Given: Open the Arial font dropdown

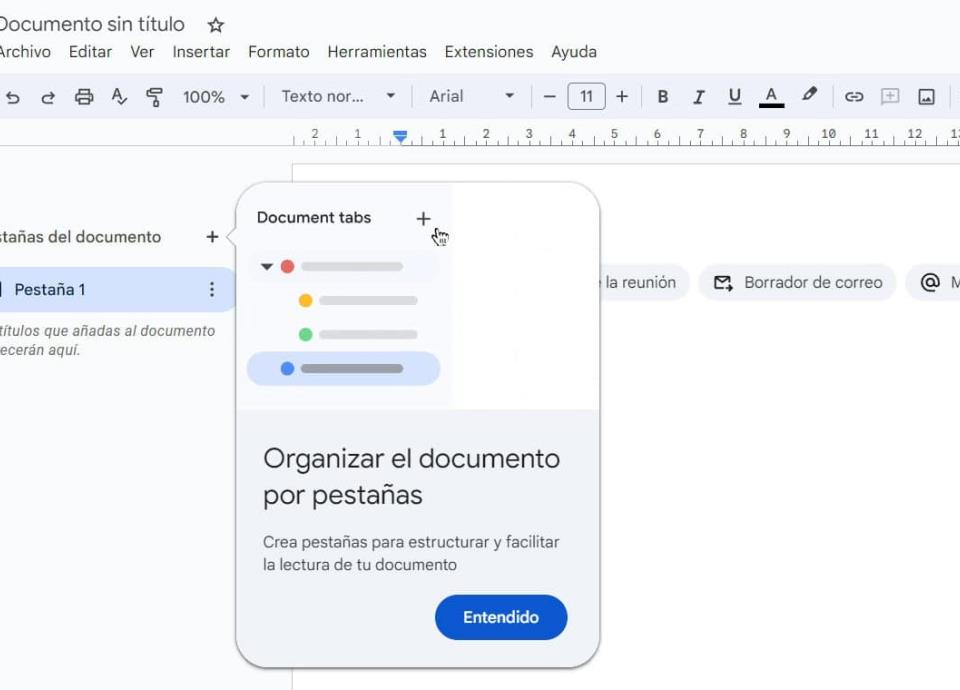Looking at the screenshot, I should [x=471, y=97].
